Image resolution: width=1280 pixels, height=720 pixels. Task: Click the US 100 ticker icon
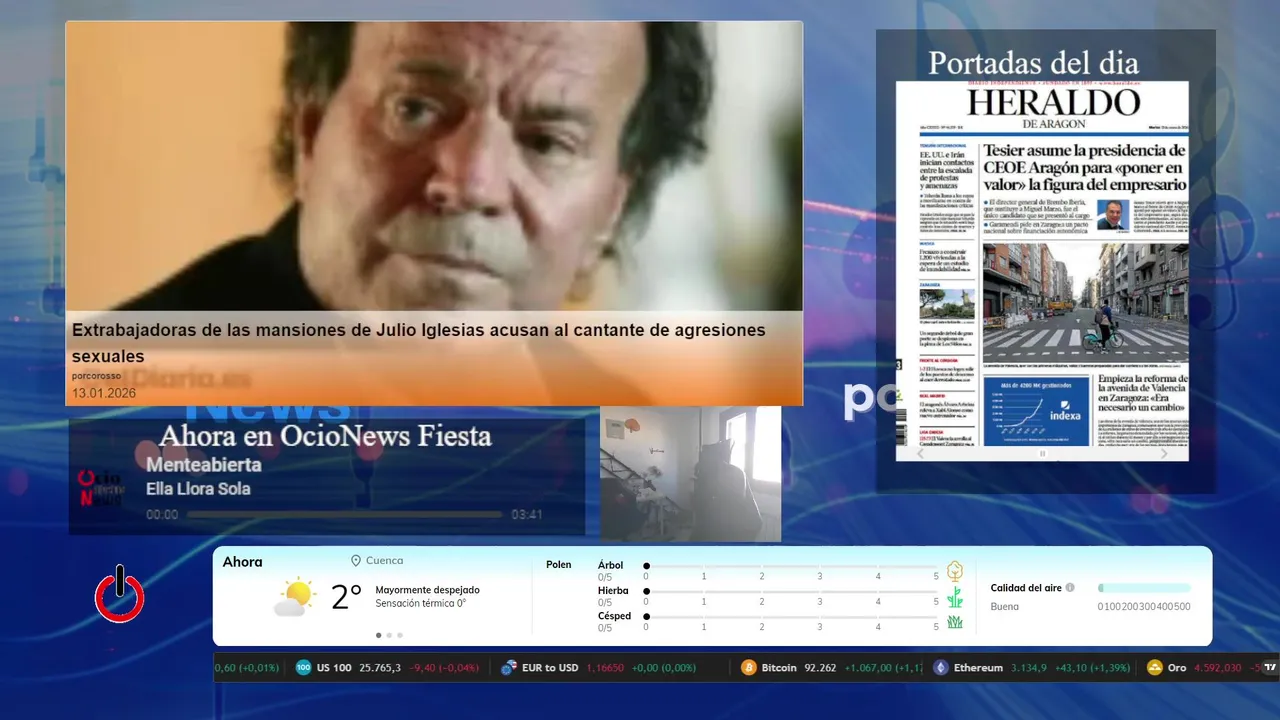[x=304, y=667]
